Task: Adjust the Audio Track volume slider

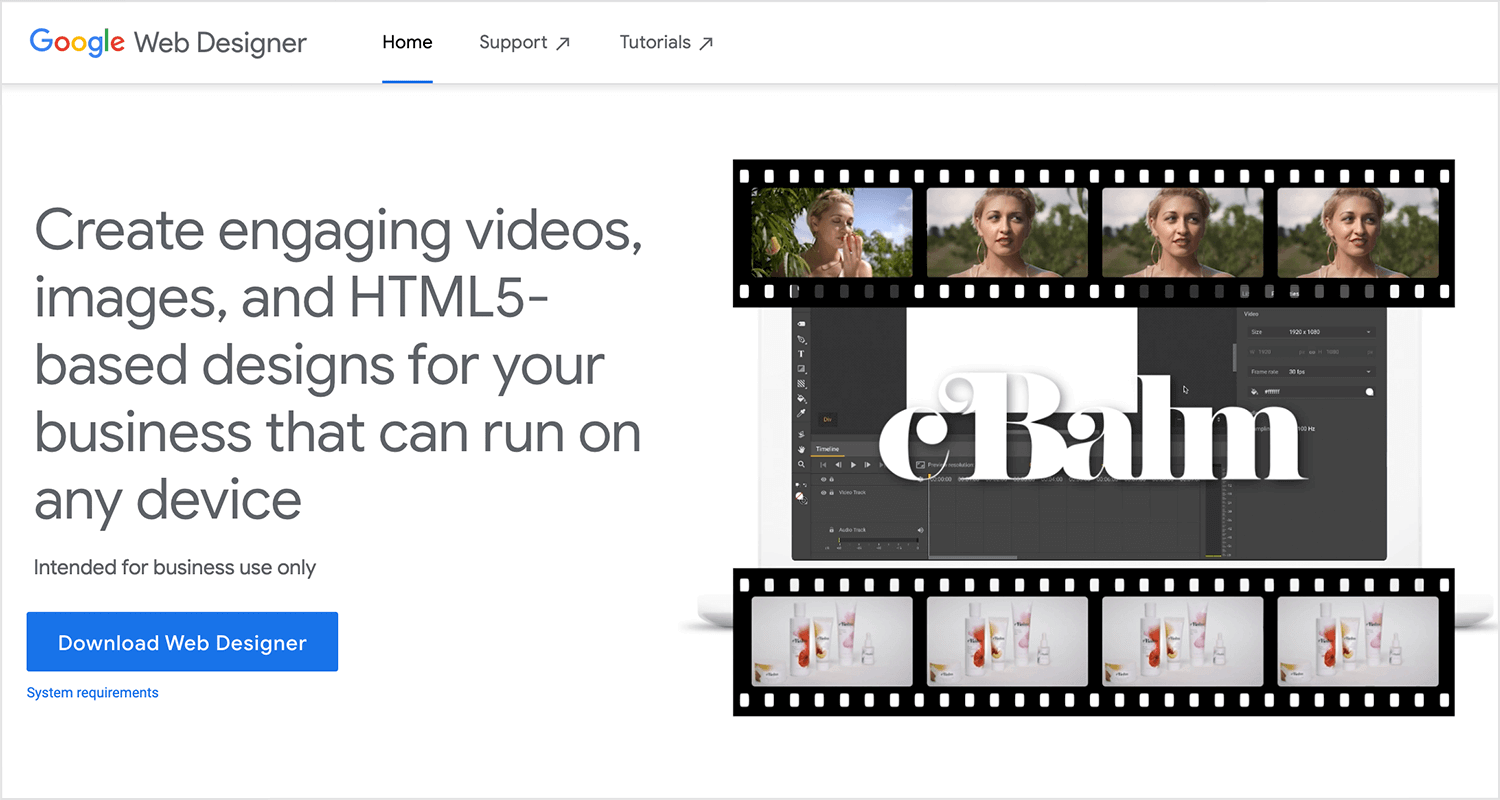Action: 878,541
